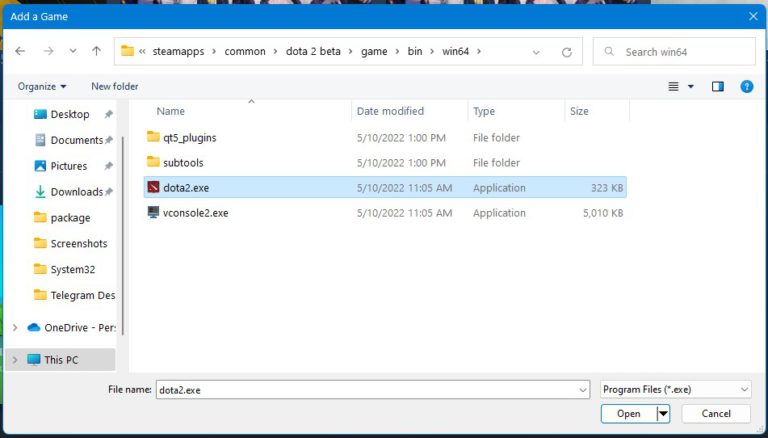Open System32 folder in the sidebar
Viewport: 768px width, 438px height.
[x=73, y=269]
